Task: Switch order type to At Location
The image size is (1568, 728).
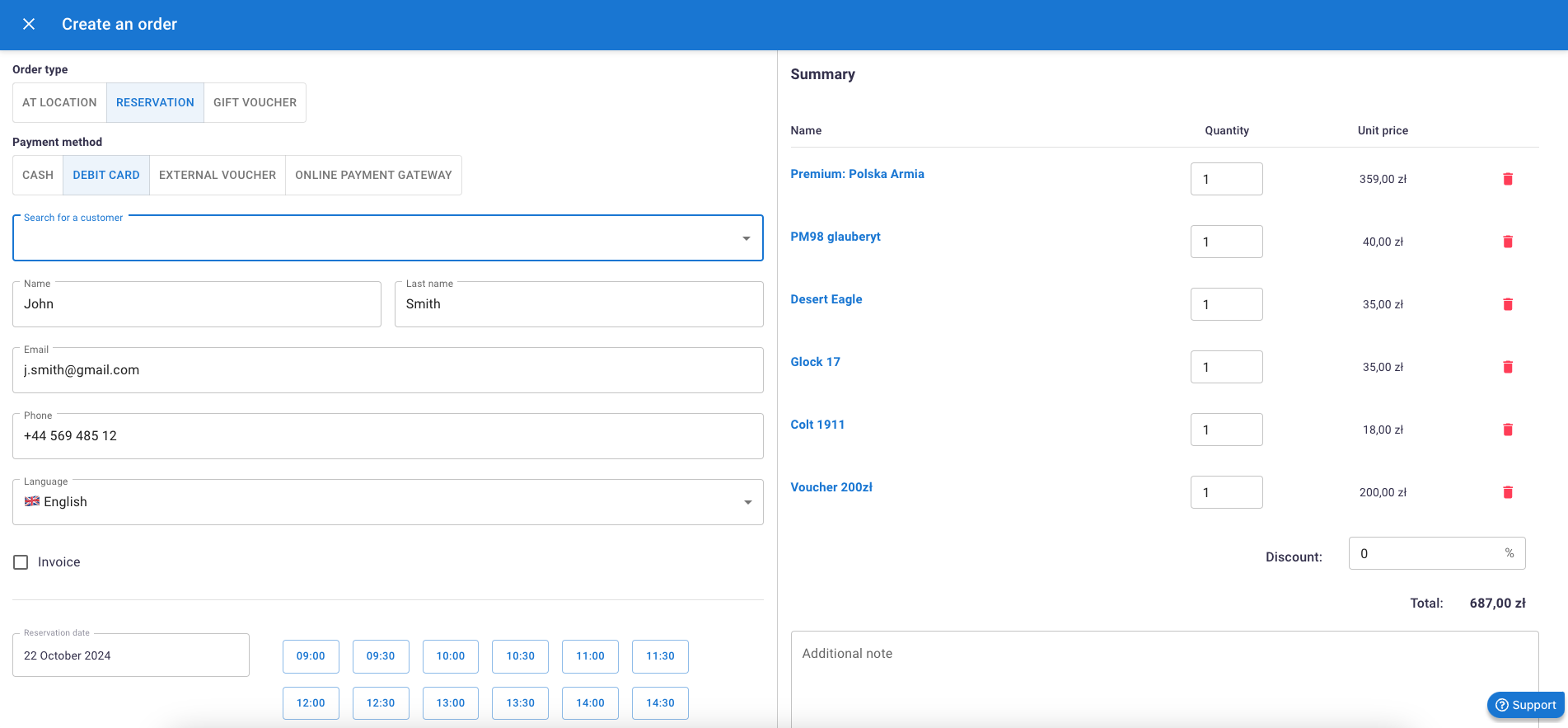Action: (x=59, y=102)
